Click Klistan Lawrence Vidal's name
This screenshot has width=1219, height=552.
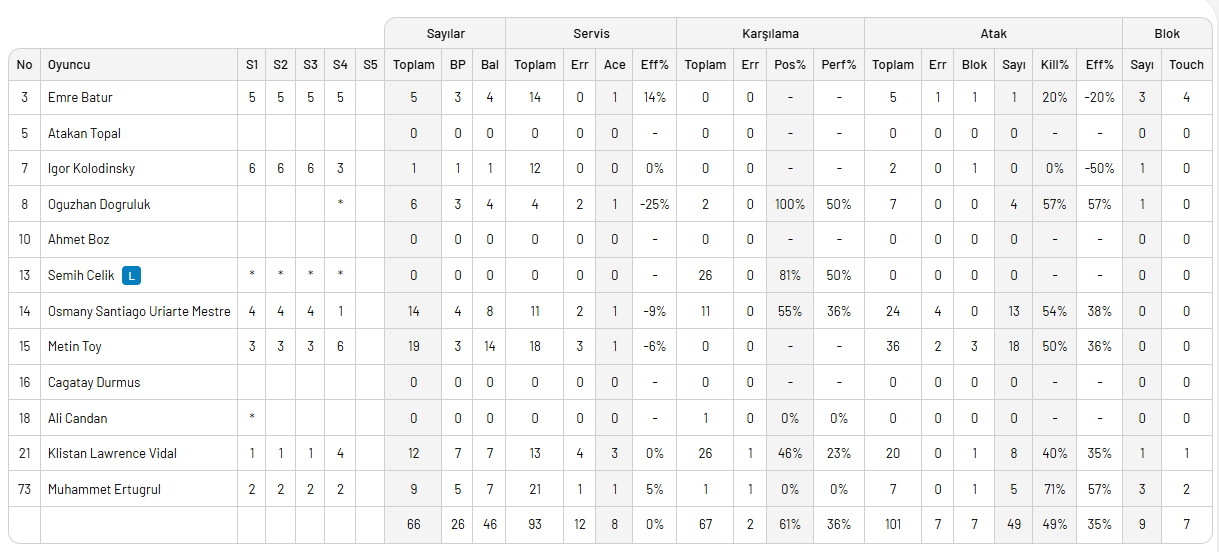(112, 454)
